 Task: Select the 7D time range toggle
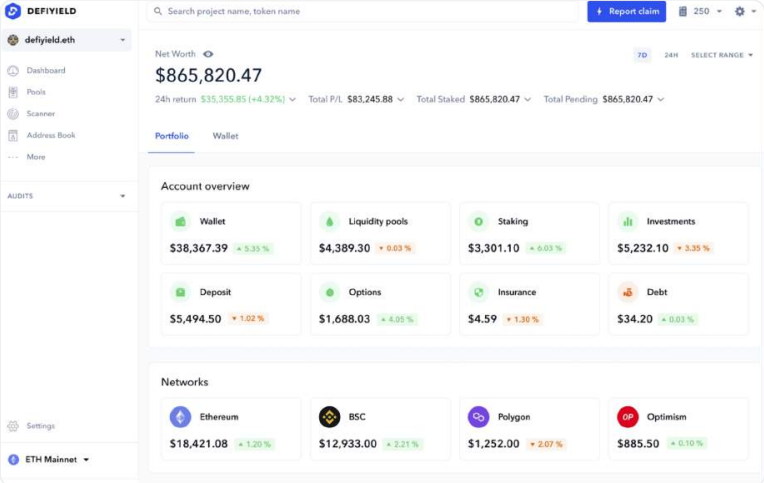642,55
